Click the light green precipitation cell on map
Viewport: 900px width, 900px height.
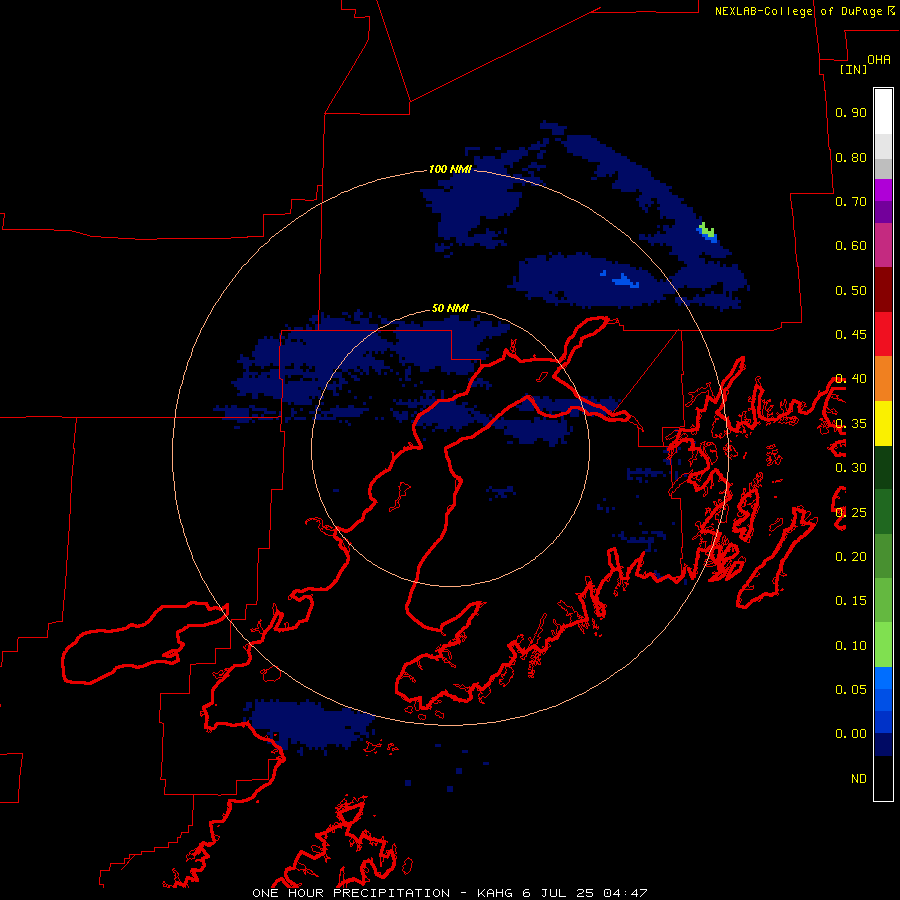click(x=708, y=230)
